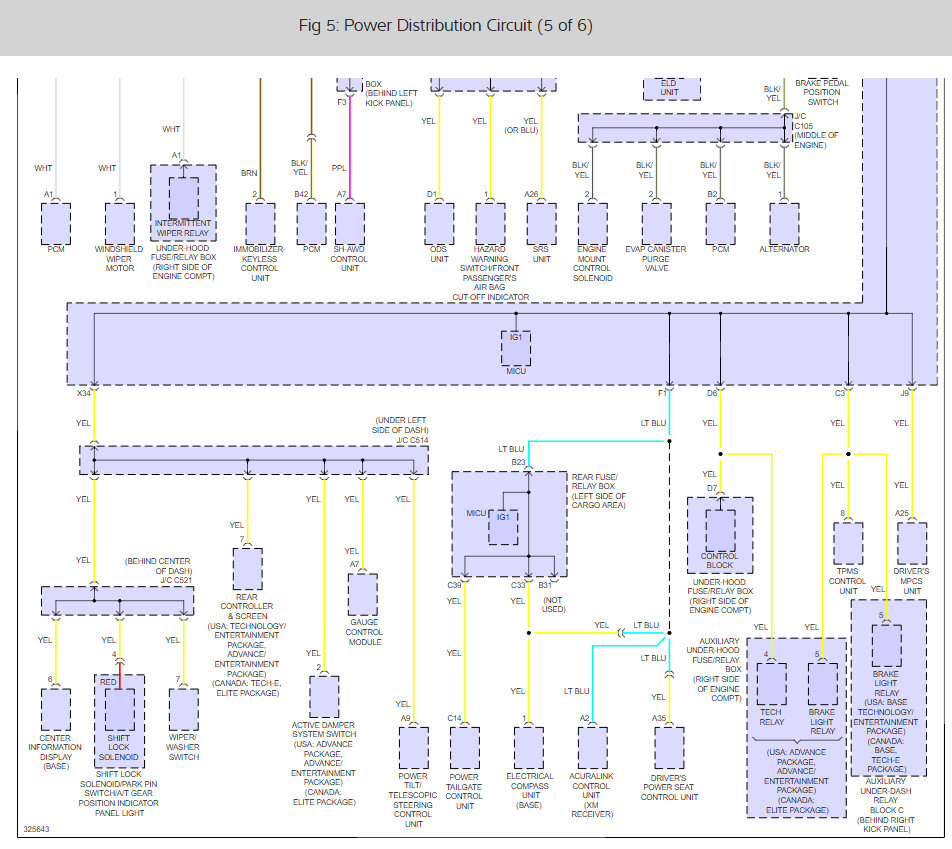The height and width of the screenshot is (849, 952).
Task: Click the 'Fig 5: Power Distribution Circuit' title
Action: (445, 26)
